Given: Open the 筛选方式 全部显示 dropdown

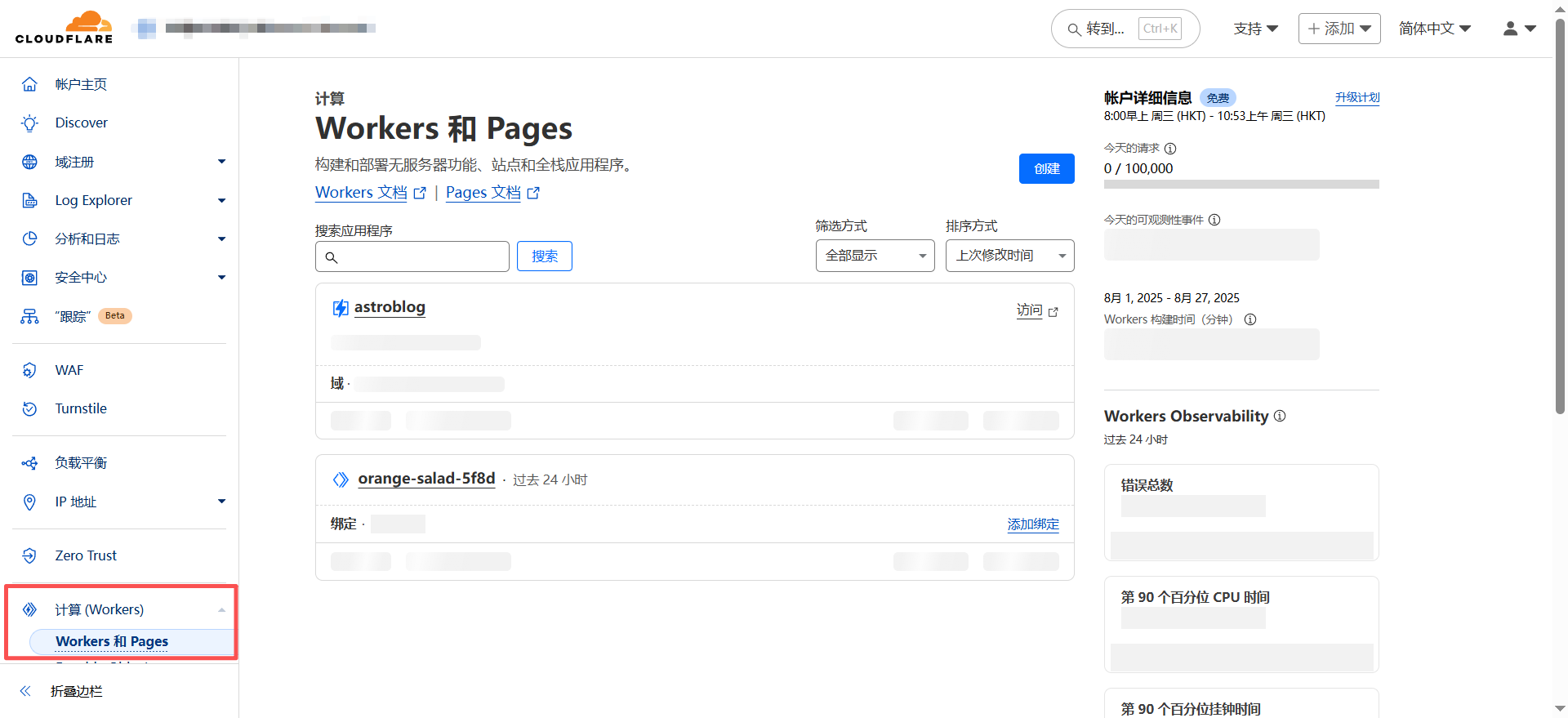Looking at the screenshot, I should [x=875, y=256].
